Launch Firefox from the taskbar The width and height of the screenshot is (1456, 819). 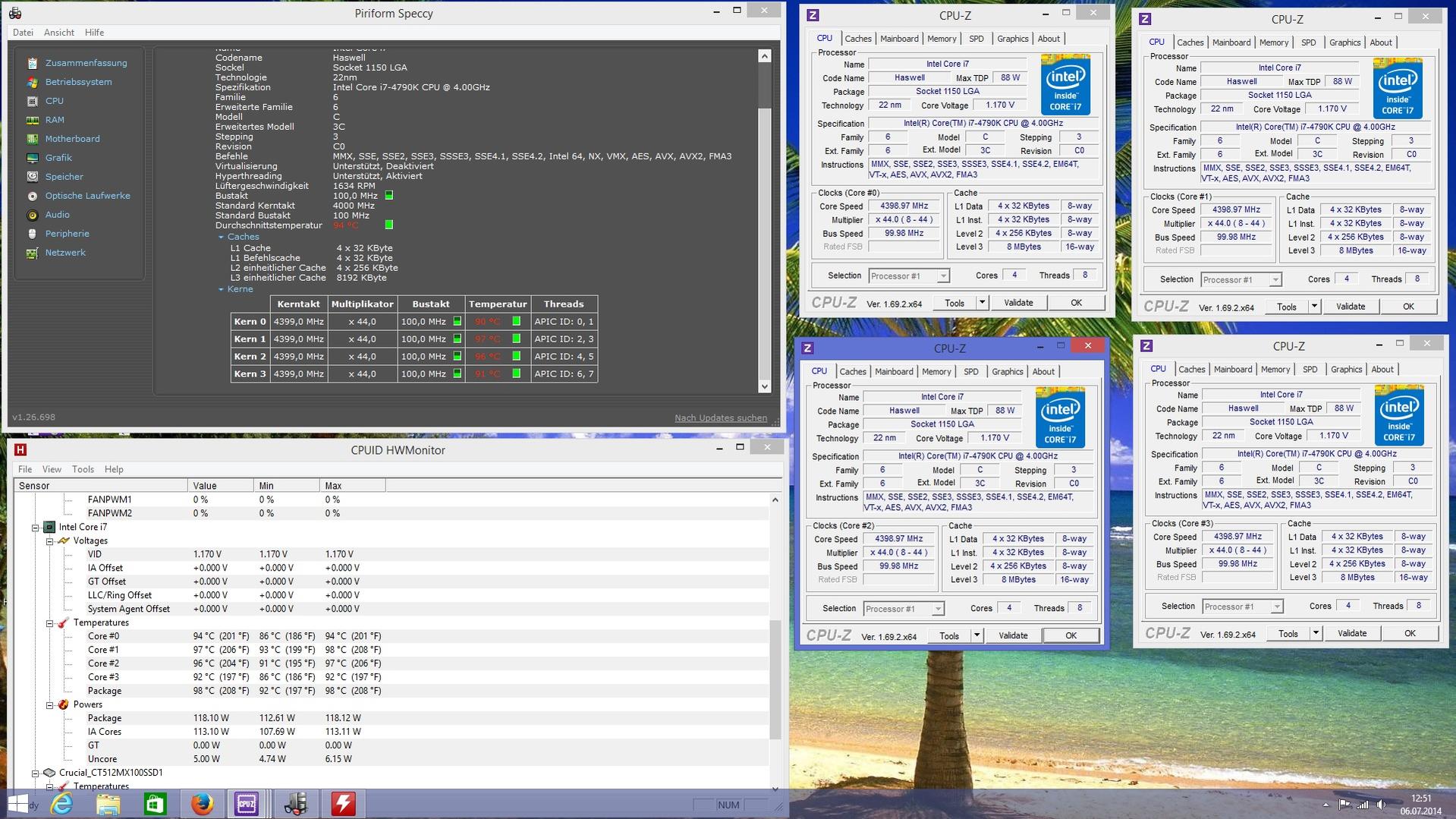(x=202, y=804)
